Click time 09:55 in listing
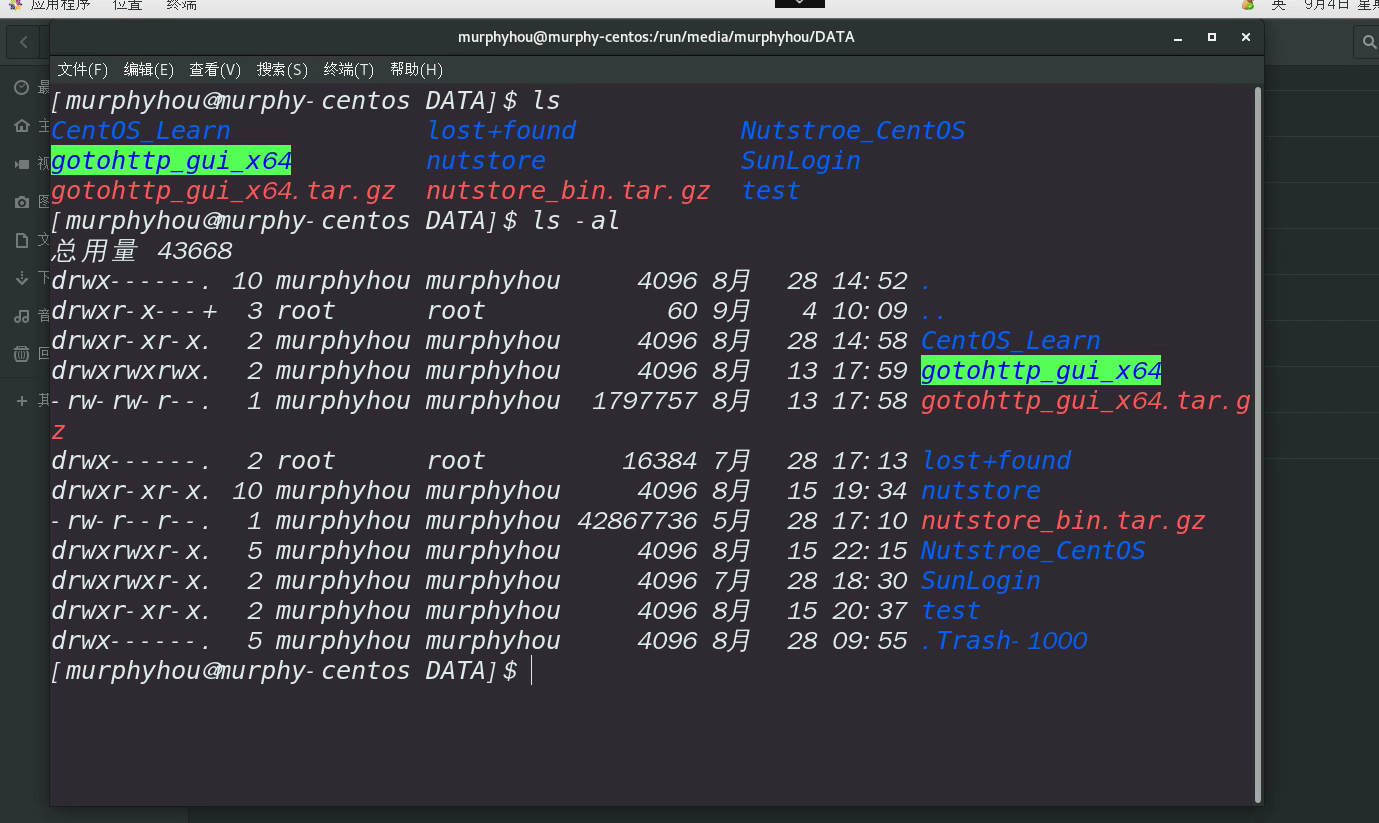Image resolution: width=1379 pixels, height=823 pixels. (870, 641)
